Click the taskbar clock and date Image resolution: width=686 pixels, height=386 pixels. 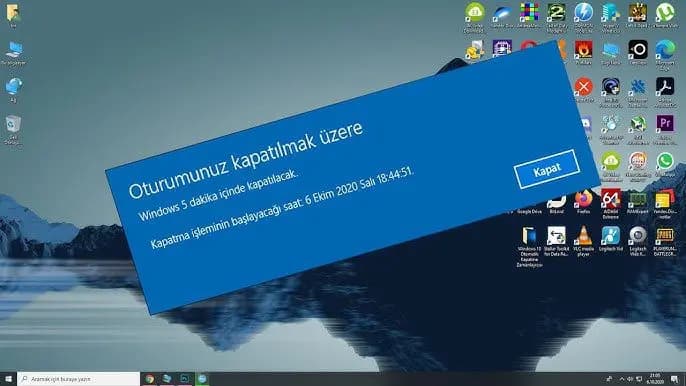point(655,379)
